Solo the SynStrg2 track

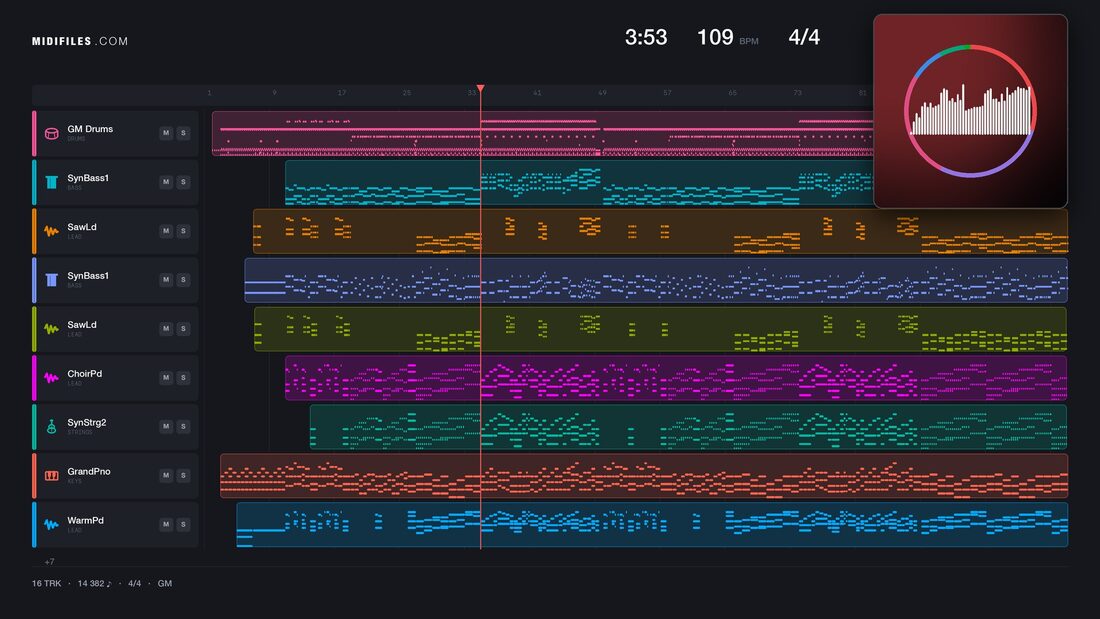click(x=183, y=426)
